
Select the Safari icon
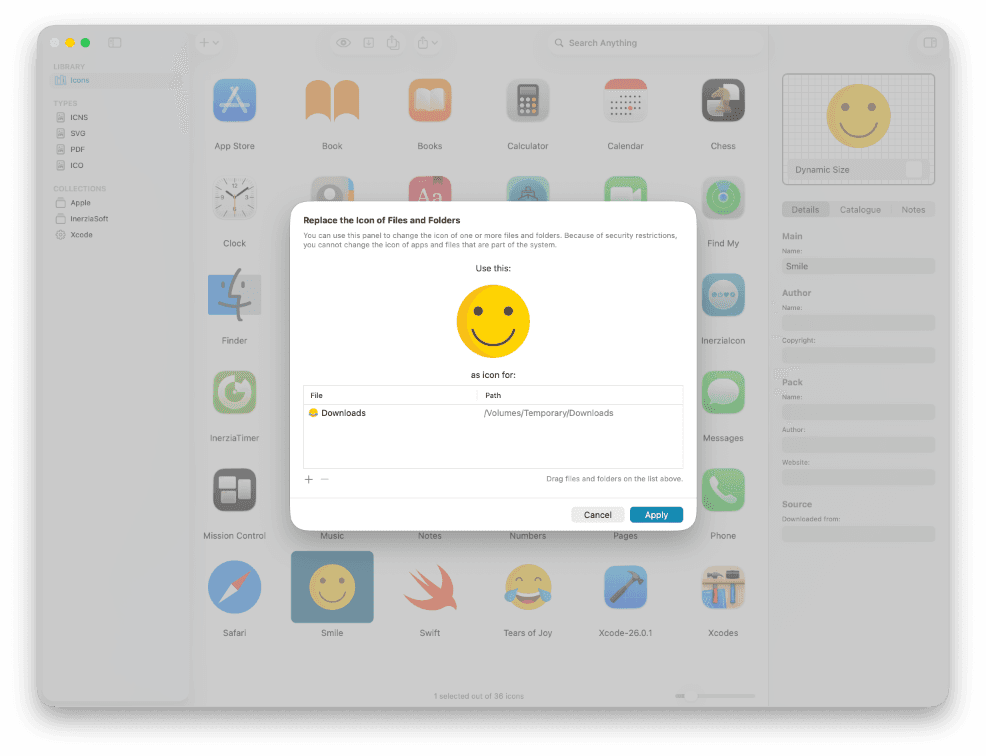coord(234,587)
